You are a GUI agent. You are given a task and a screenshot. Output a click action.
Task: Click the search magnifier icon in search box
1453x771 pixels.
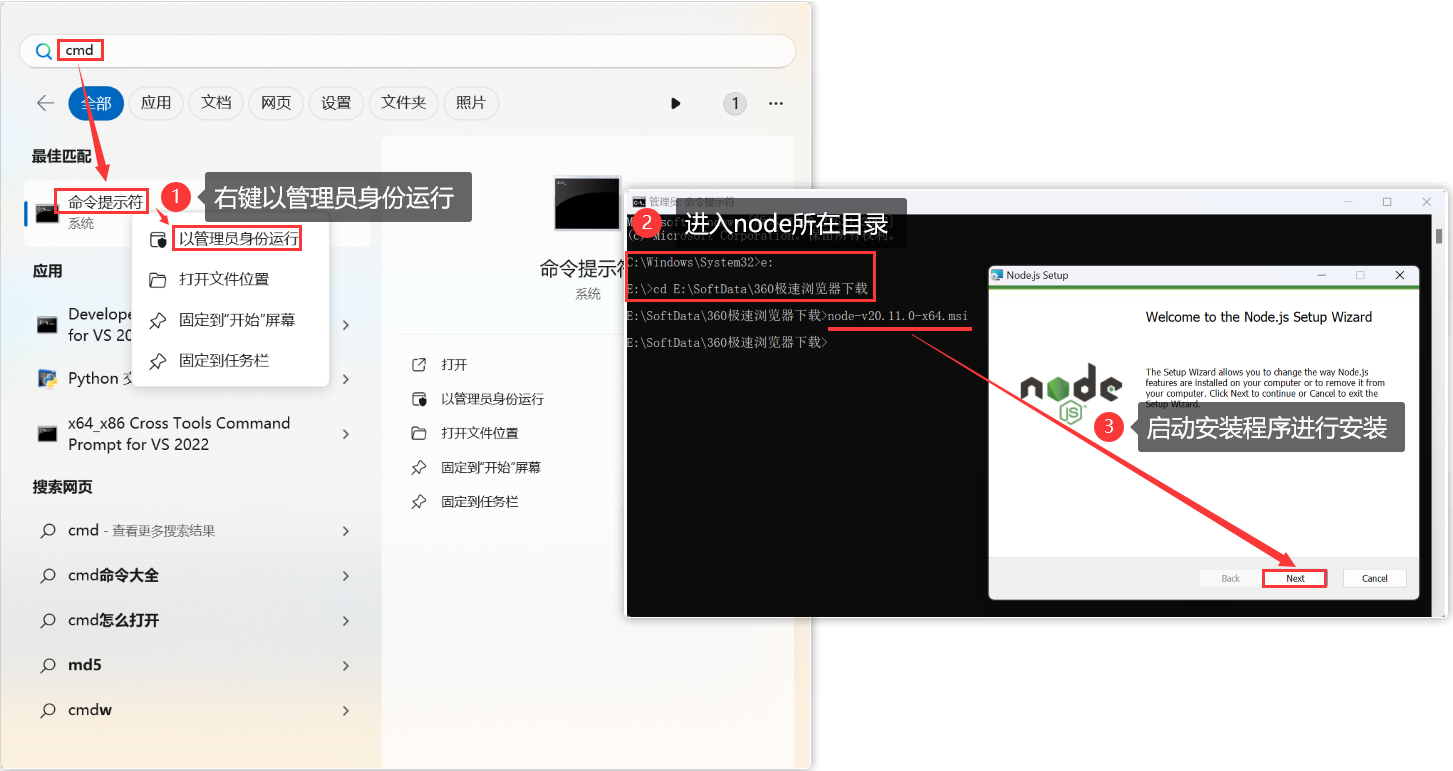pyautogui.click(x=43, y=51)
